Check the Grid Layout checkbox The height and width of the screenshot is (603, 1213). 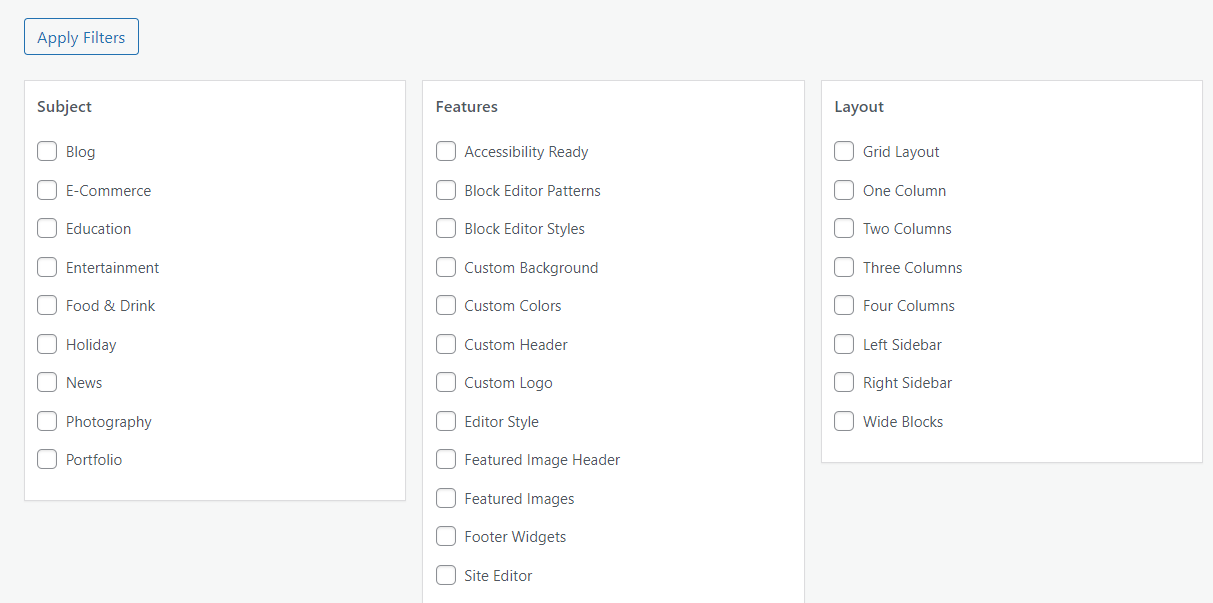[844, 152]
